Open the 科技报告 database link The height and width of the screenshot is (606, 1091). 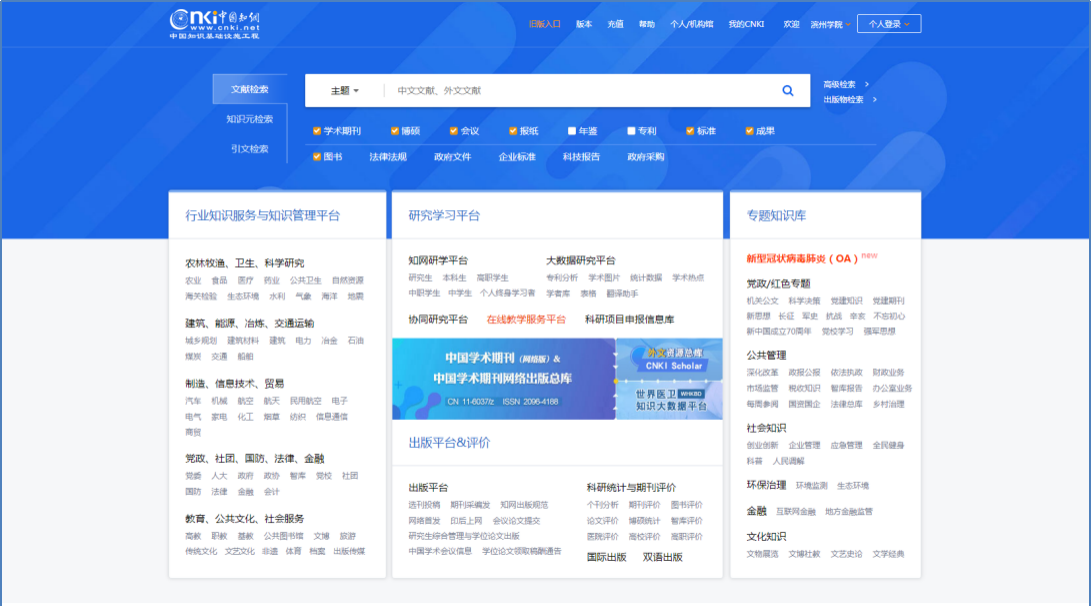[x=581, y=157]
